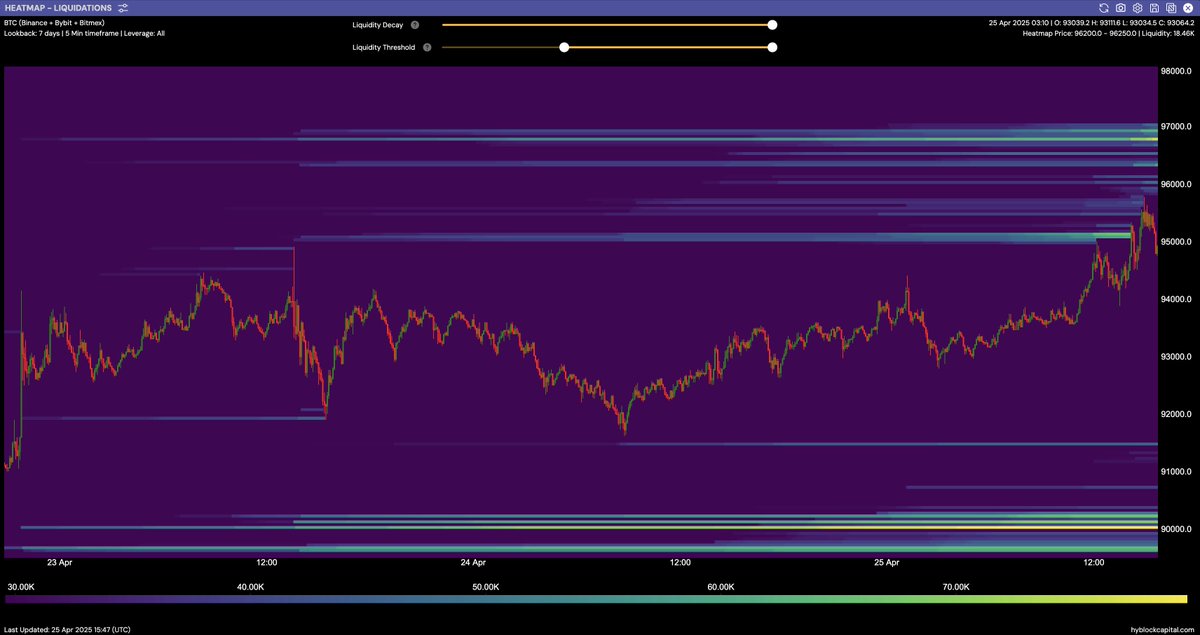This screenshot has height=635, width=1200.
Task: Toggle the Liquidity Decay slider handle
Action: pyautogui.click(x=771, y=24)
